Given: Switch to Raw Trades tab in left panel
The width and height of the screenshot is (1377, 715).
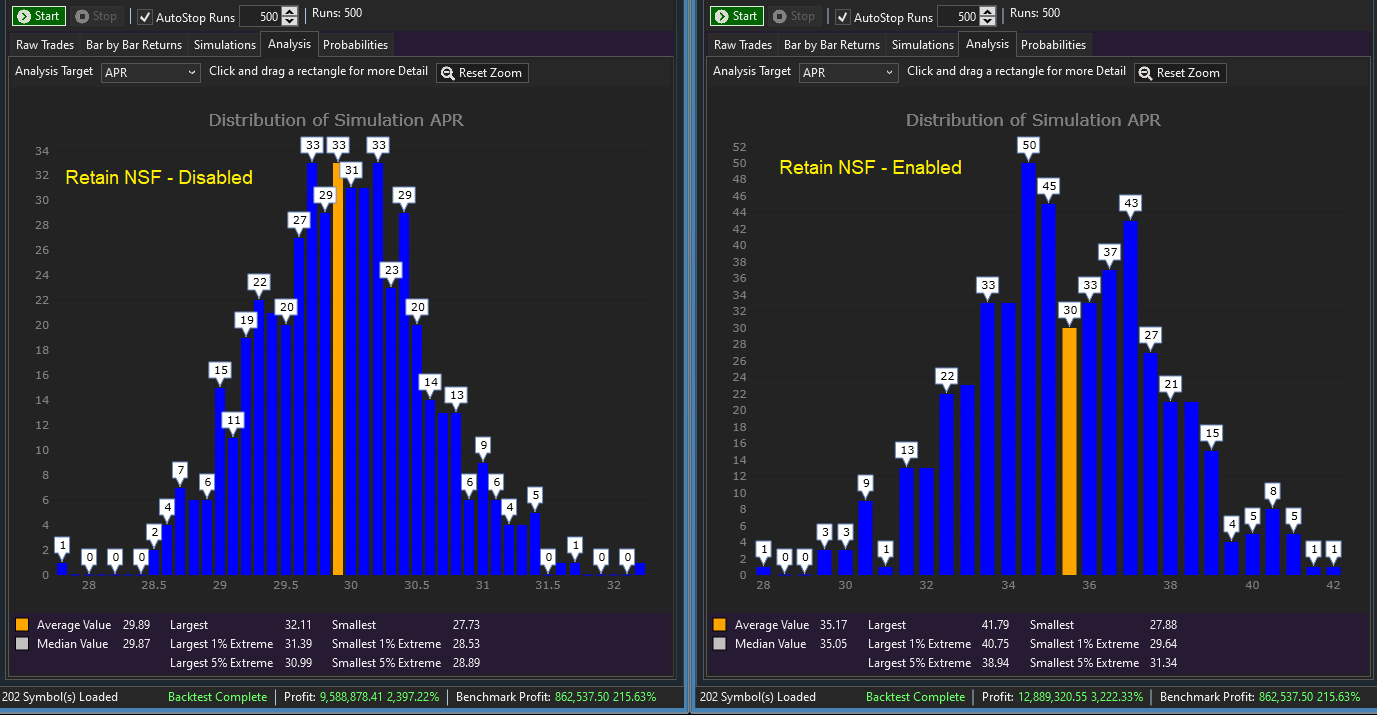Looking at the screenshot, I should click(44, 45).
